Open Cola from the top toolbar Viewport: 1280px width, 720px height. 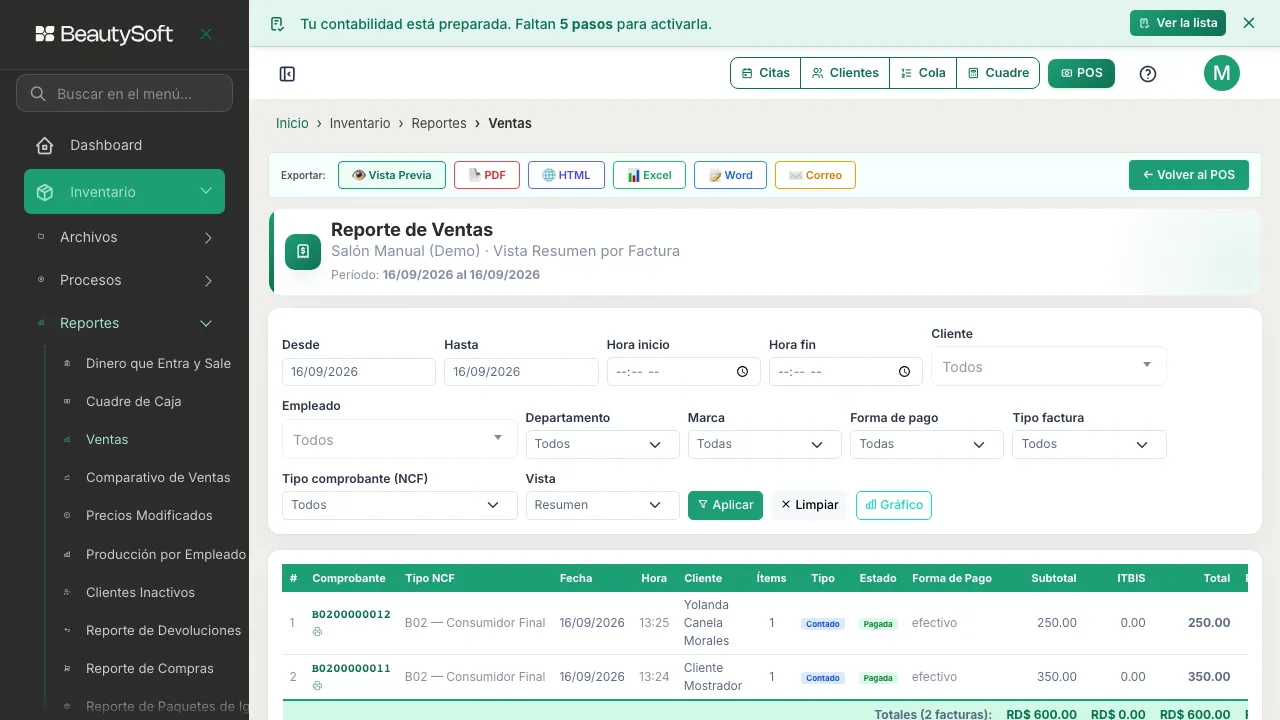[x=923, y=73]
